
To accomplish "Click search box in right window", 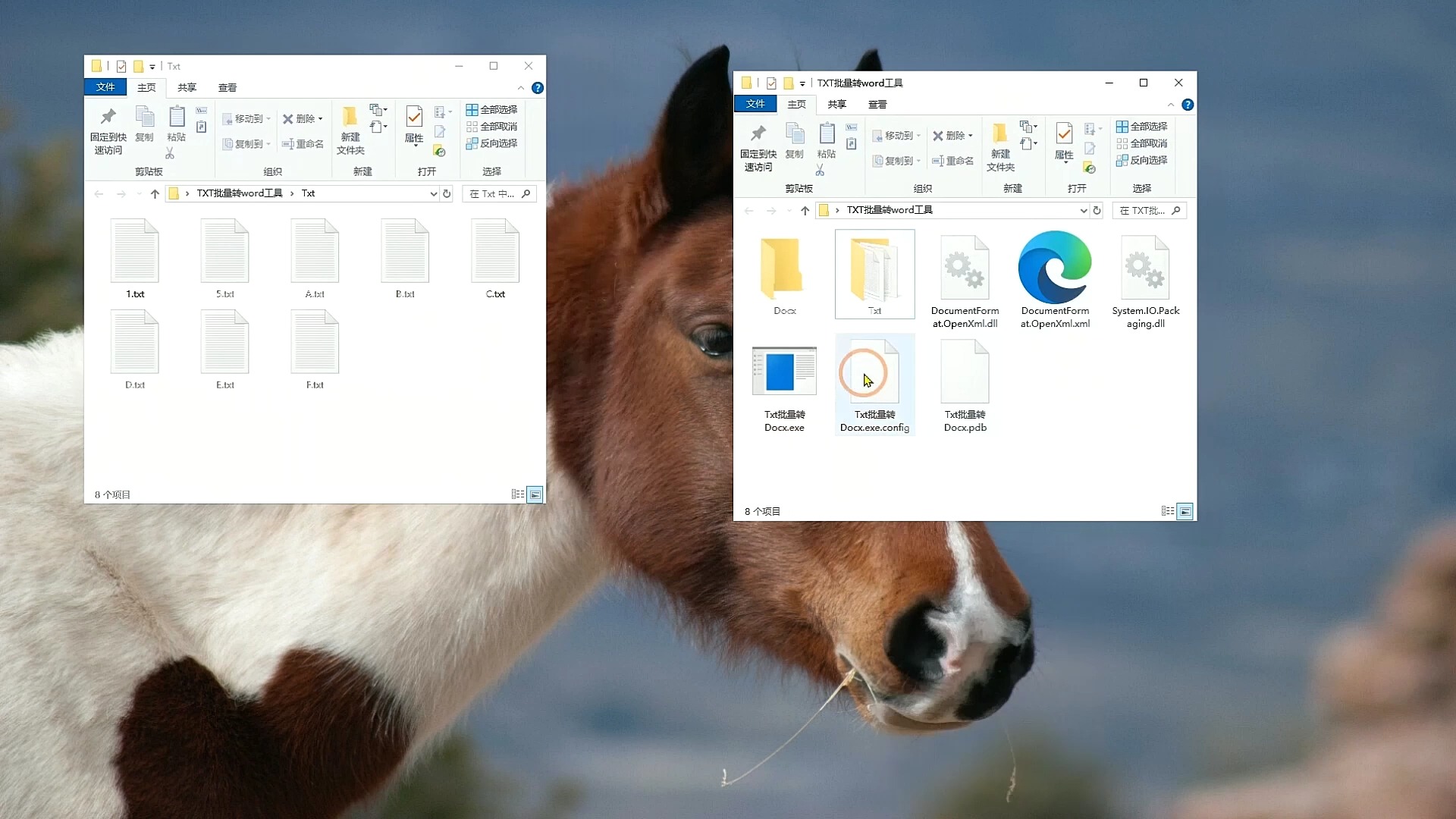I will (x=1150, y=211).
